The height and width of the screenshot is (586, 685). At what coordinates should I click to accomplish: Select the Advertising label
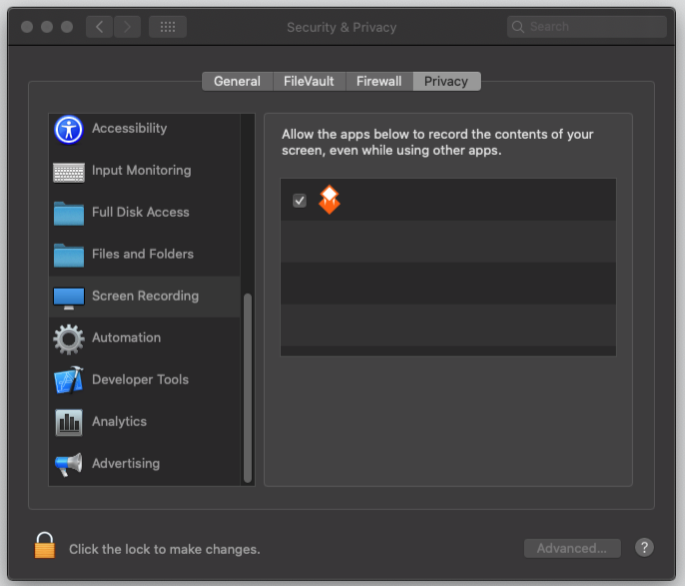pos(126,464)
